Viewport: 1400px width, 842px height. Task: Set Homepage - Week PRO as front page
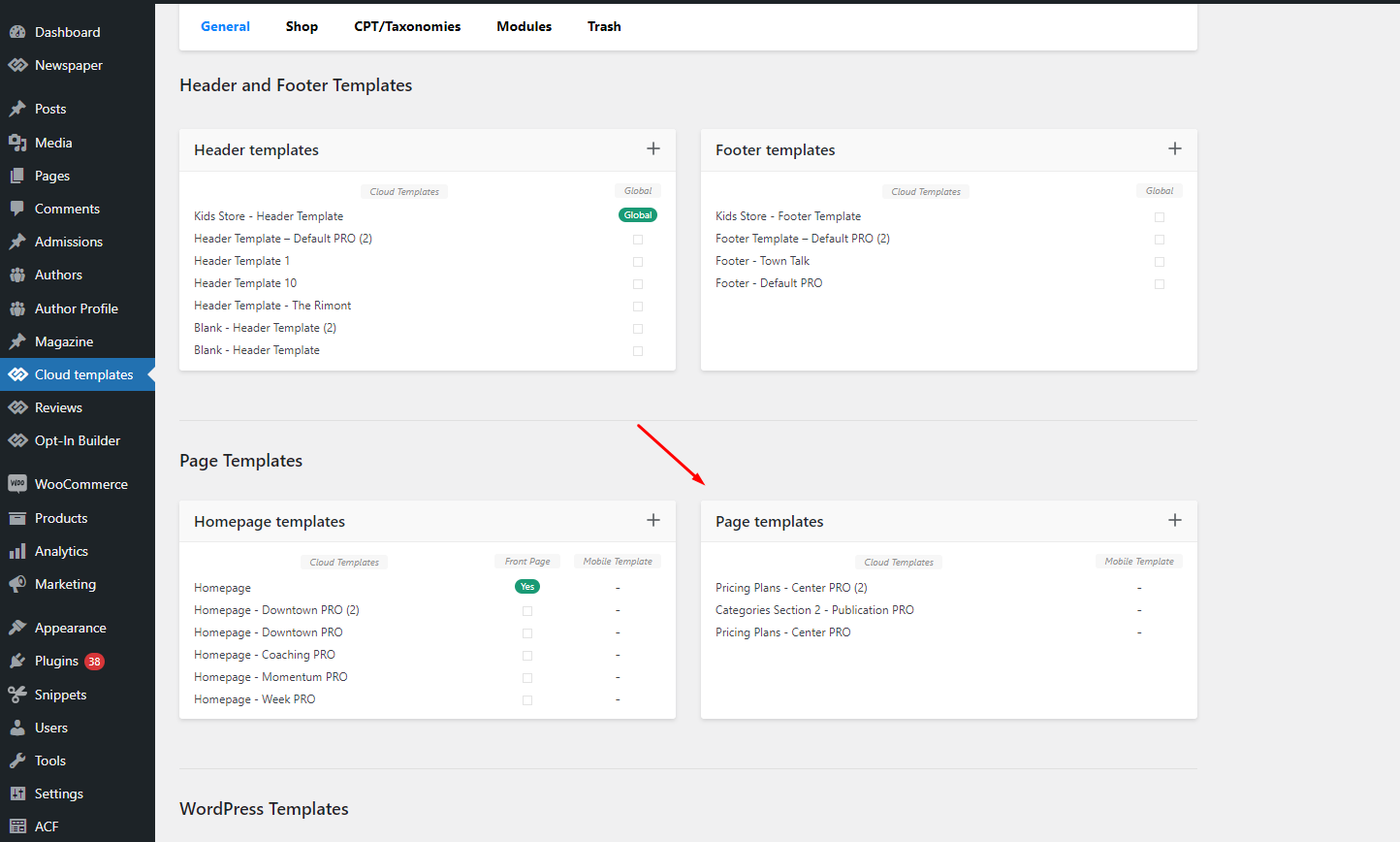527,699
